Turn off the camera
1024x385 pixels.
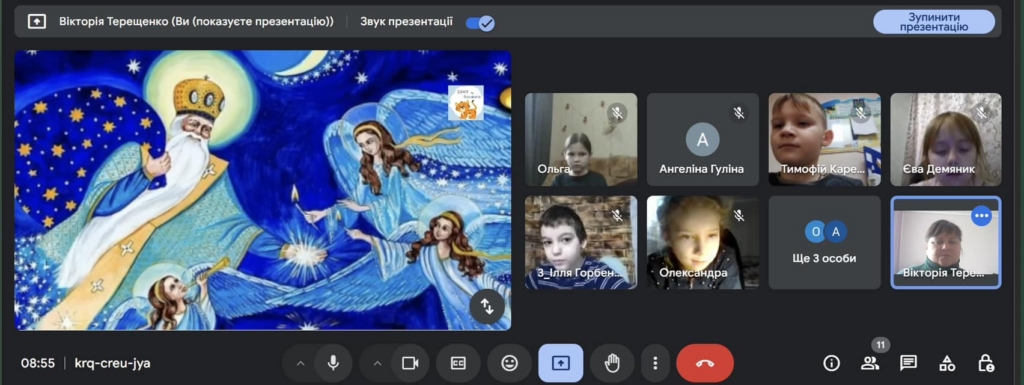410,363
